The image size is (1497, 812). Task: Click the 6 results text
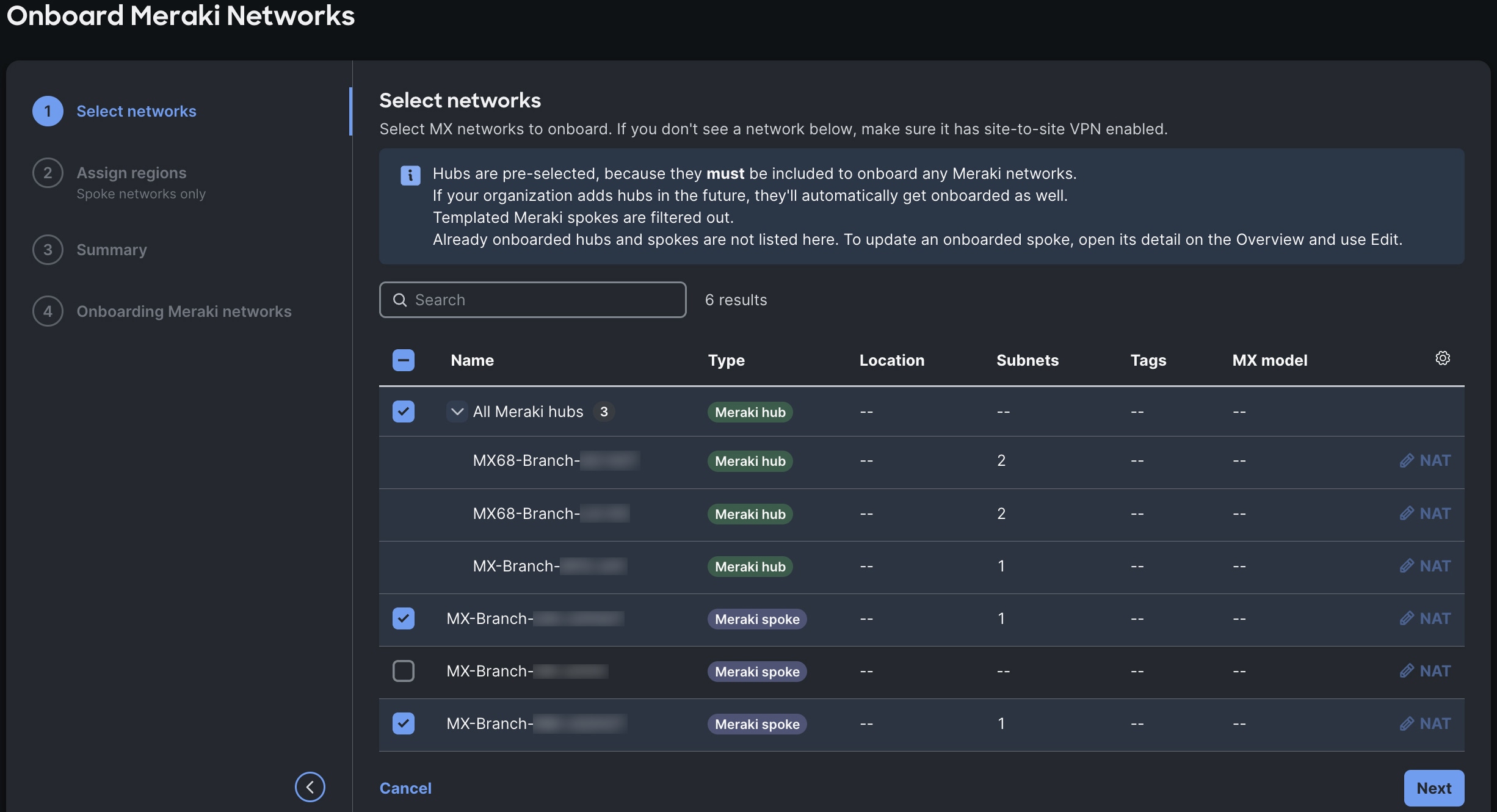[736, 300]
